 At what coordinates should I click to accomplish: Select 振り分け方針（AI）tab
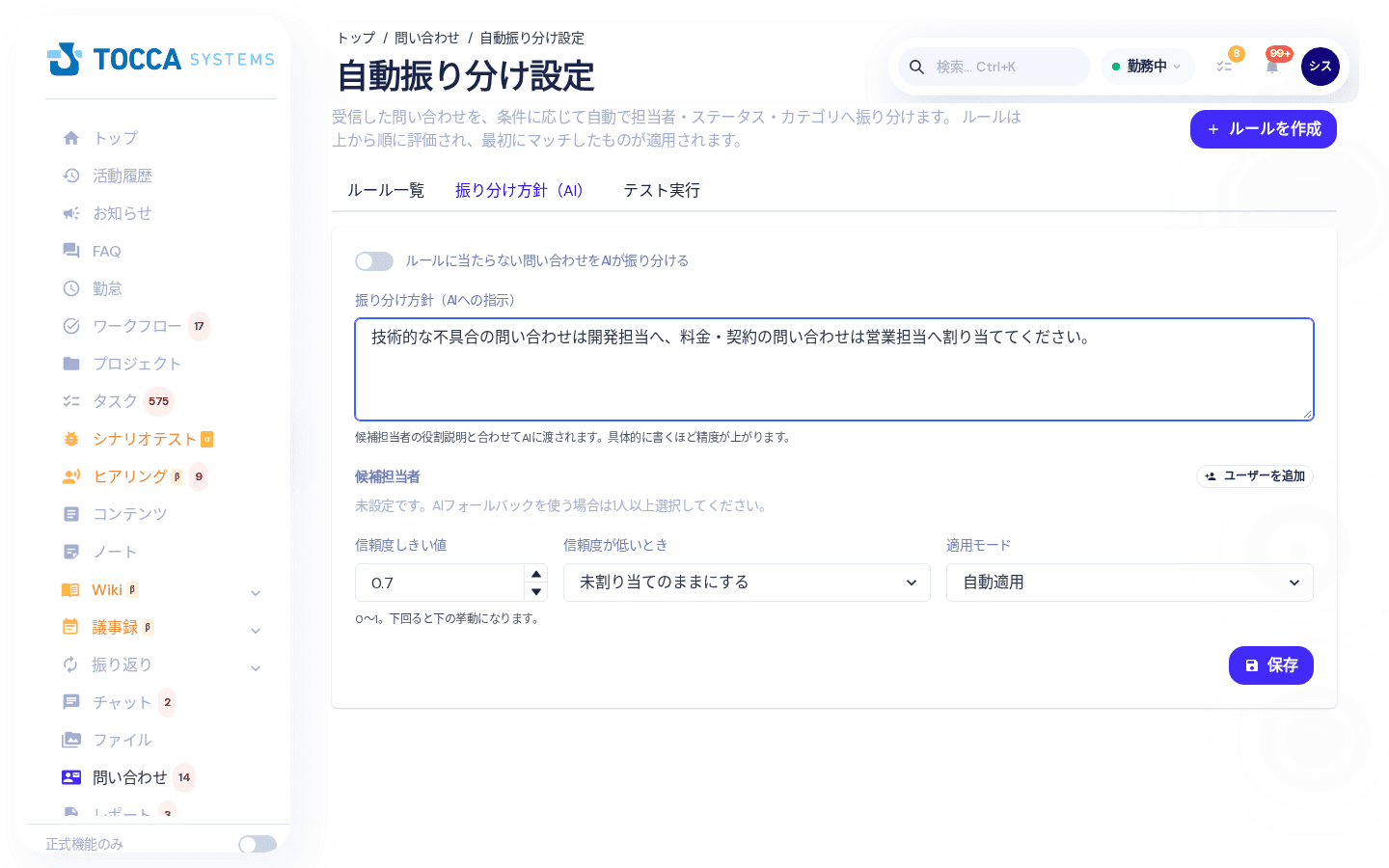point(523,191)
